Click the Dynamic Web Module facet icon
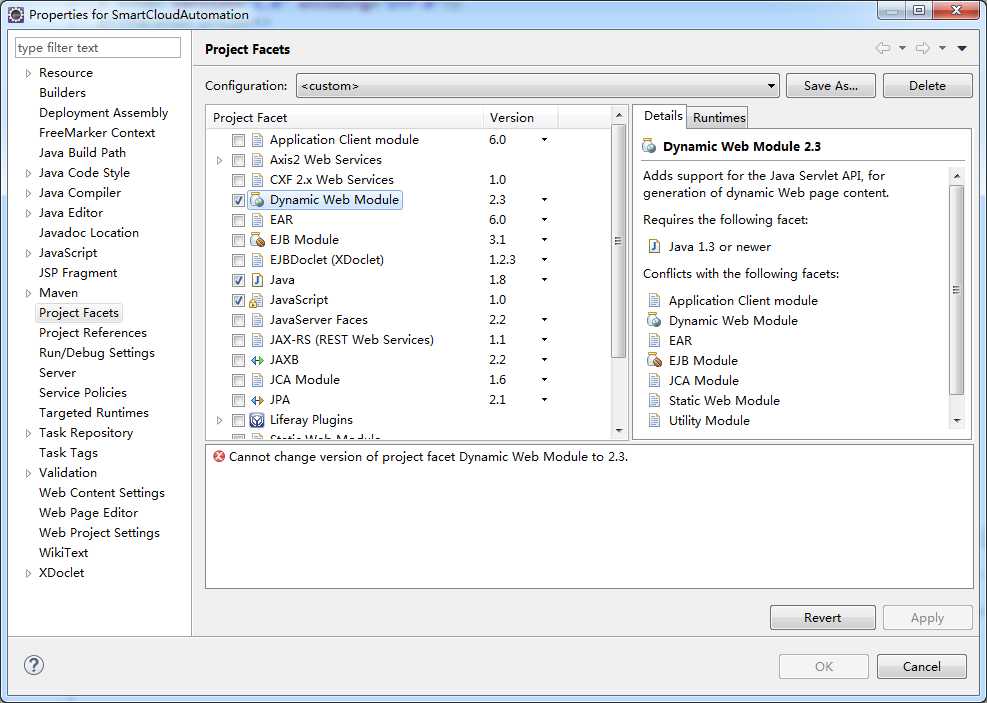The image size is (987, 703). pyautogui.click(x=257, y=200)
